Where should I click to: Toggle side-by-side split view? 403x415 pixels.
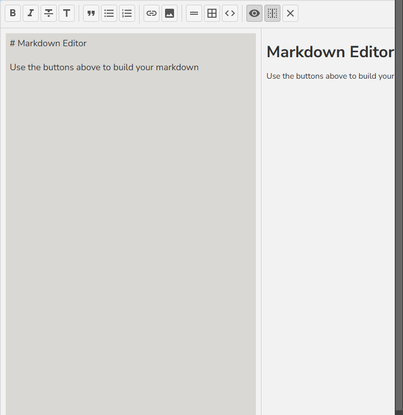tap(272, 13)
